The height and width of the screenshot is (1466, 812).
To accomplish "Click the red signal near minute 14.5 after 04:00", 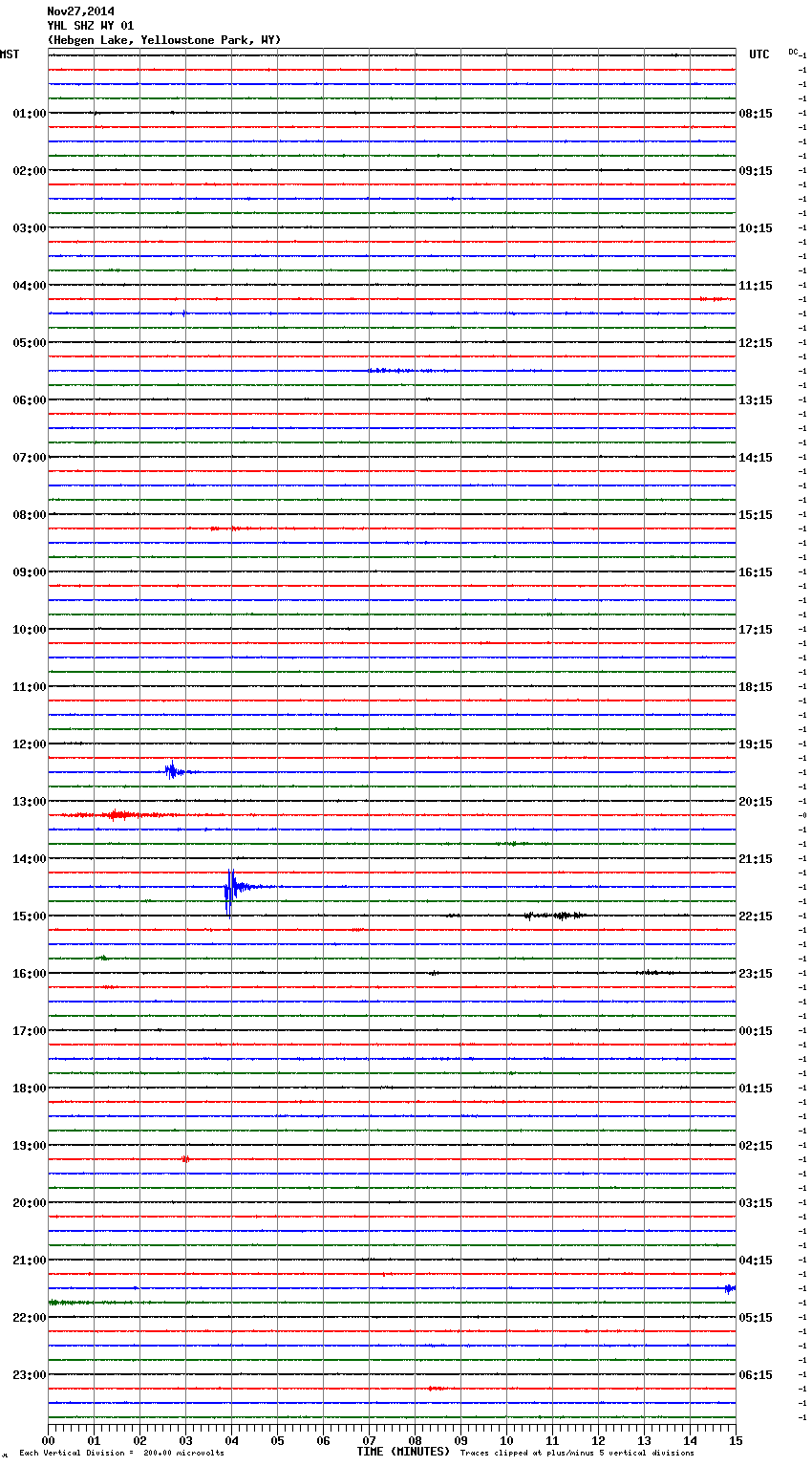I will tap(715, 299).
